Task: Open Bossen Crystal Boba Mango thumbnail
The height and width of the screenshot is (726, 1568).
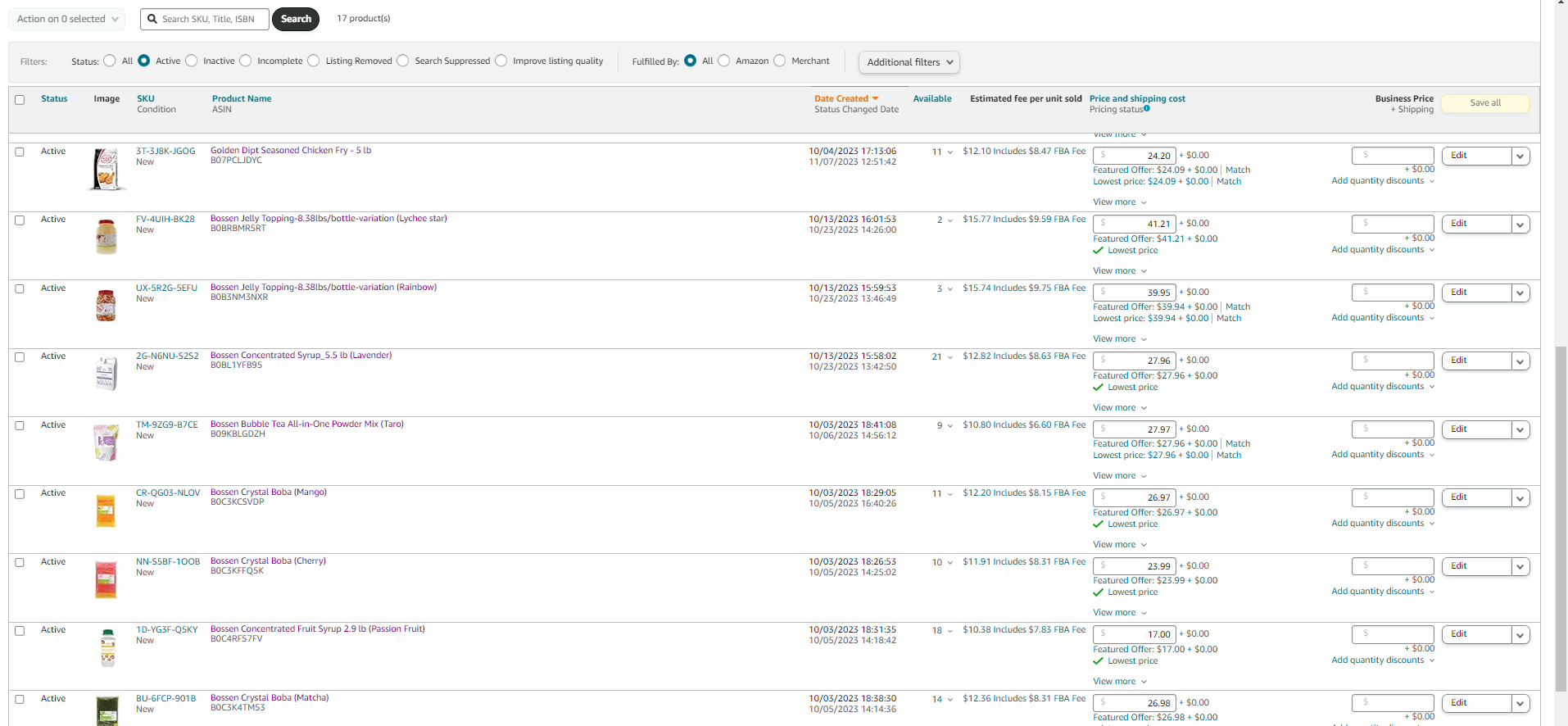Action: [106, 510]
